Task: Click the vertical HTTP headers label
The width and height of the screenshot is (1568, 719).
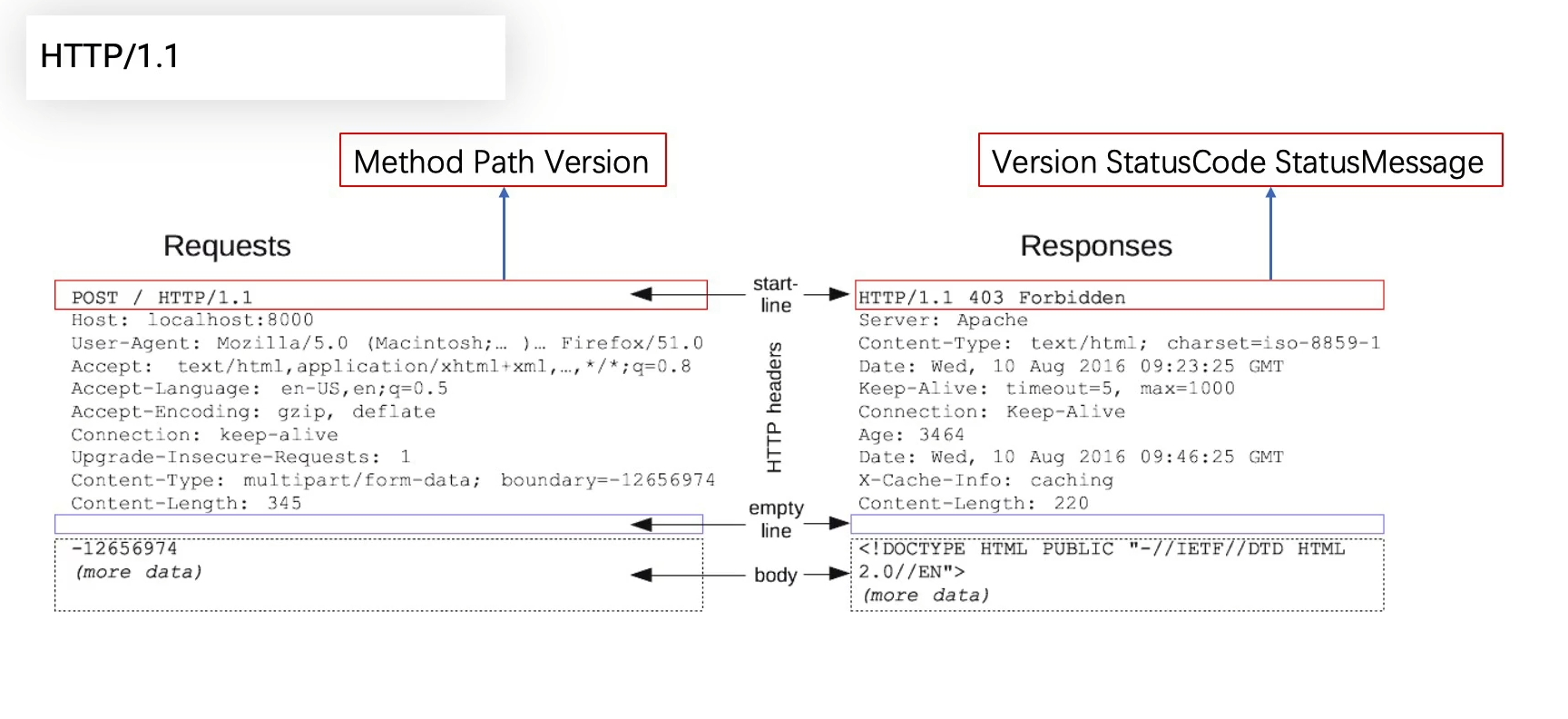Action: coord(774,407)
